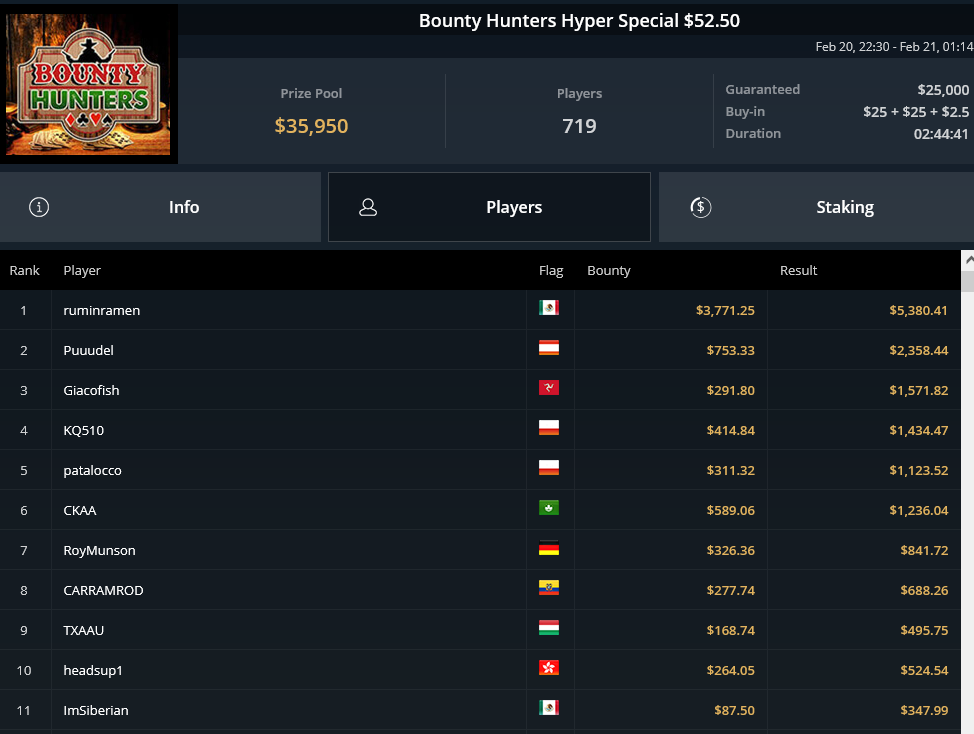This screenshot has height=734, width=974.
Task: Click result value $1,434.47
Action: (x=918, y=430)
